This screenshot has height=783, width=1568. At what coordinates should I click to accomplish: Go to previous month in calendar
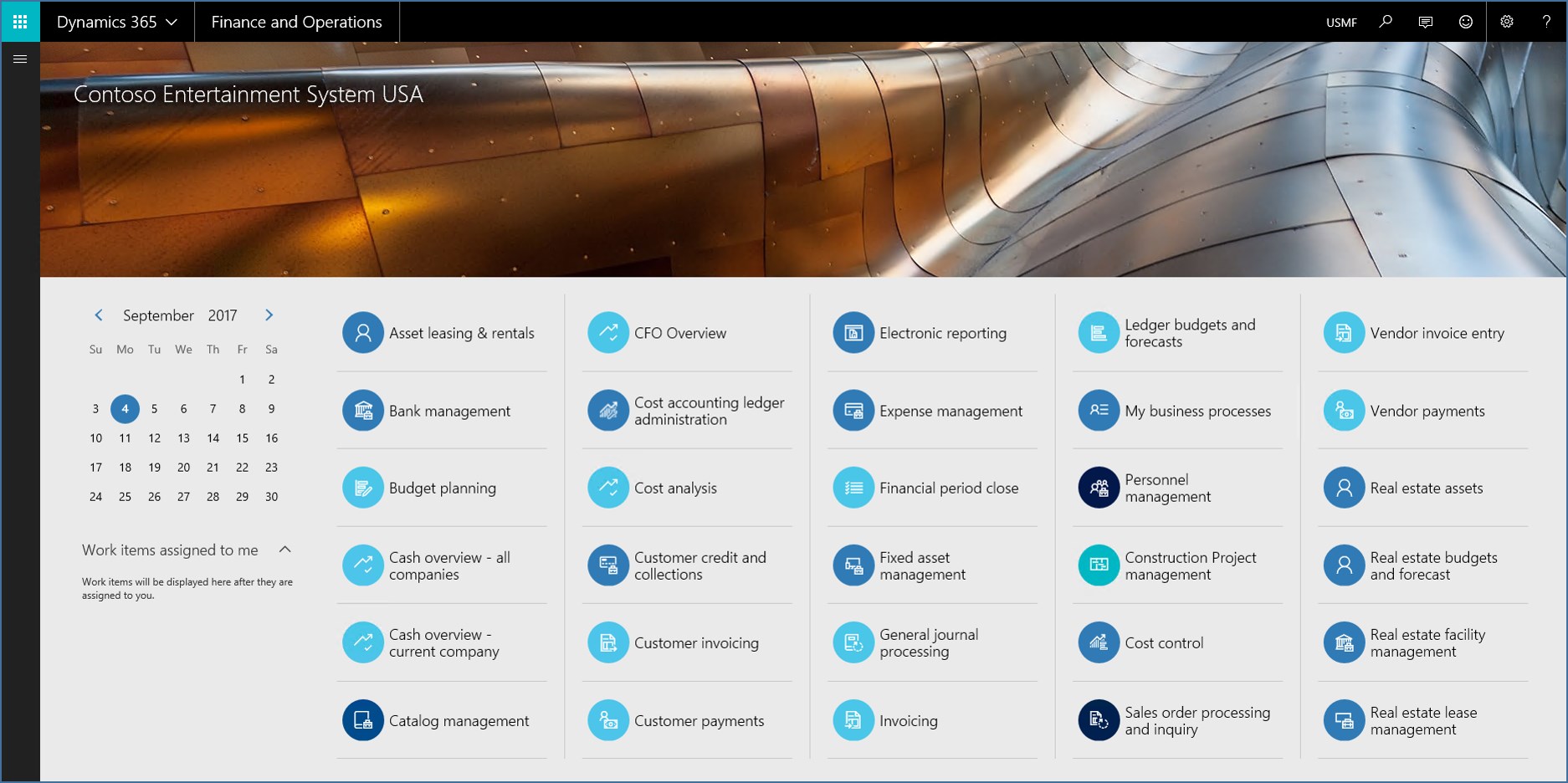point(99,315)
